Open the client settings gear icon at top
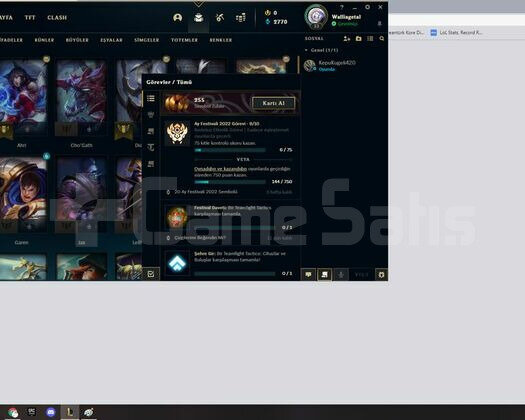The image size is (525, 420). pyautogui.click(x=367, y=7)
